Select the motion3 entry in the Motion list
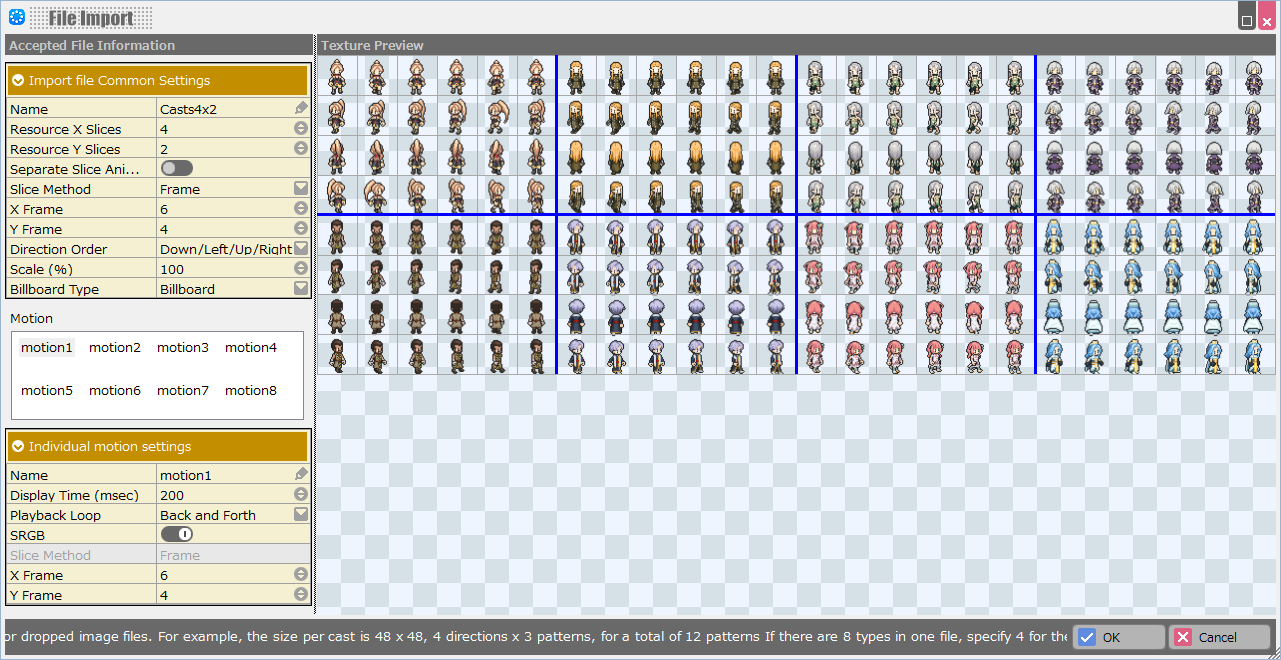The image size is (1281, 660). click(x=182, y=347)
